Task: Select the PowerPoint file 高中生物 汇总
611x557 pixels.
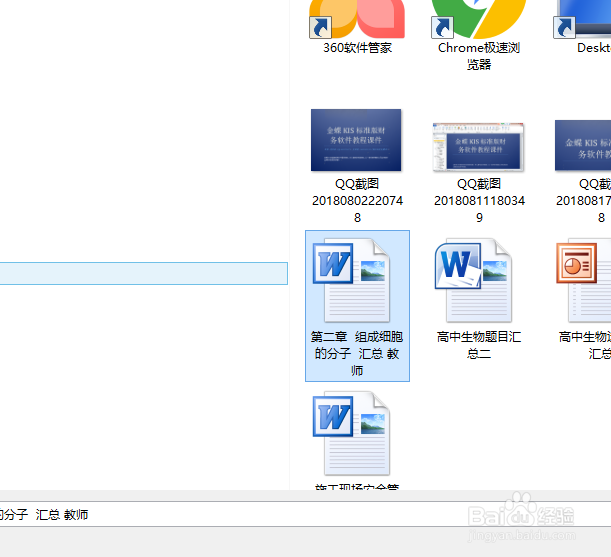Action: tap(584, 281)
